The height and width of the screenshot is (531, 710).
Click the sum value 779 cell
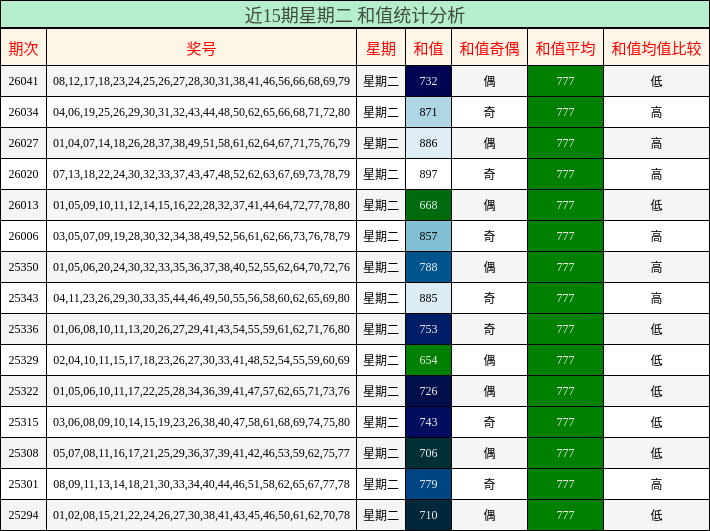tap(428, 484)
